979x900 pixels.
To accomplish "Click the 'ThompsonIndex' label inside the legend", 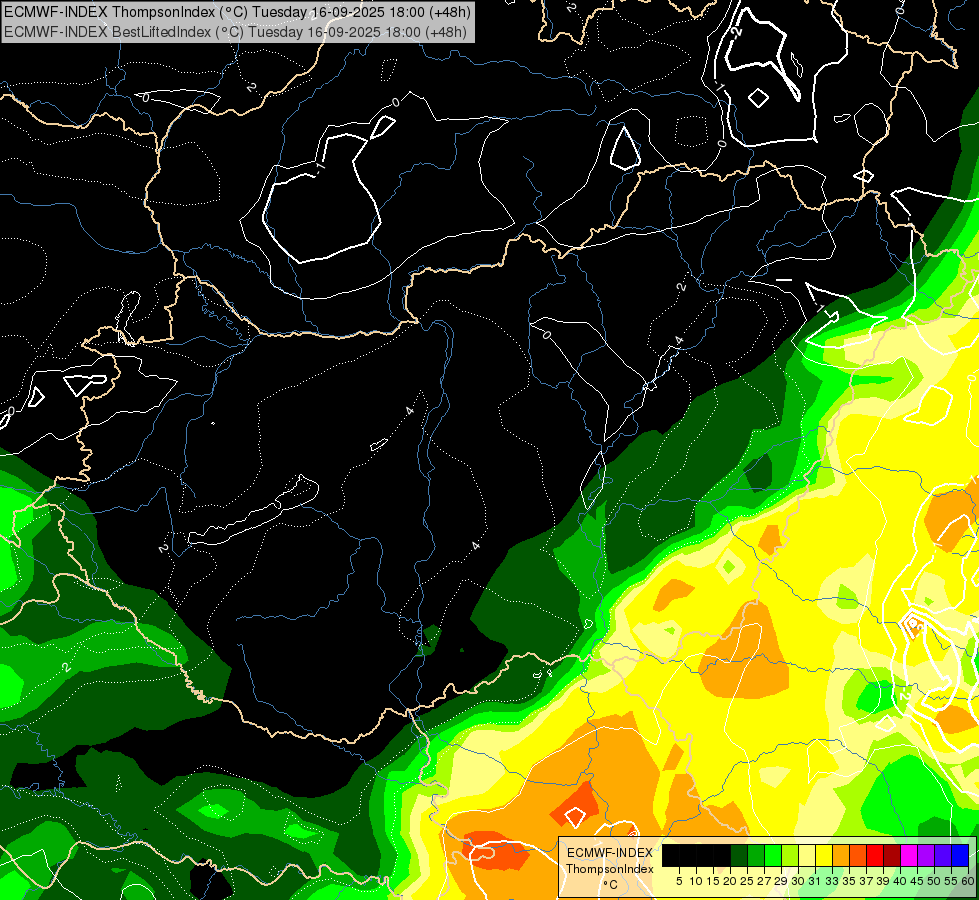I will tap(610, 869).
